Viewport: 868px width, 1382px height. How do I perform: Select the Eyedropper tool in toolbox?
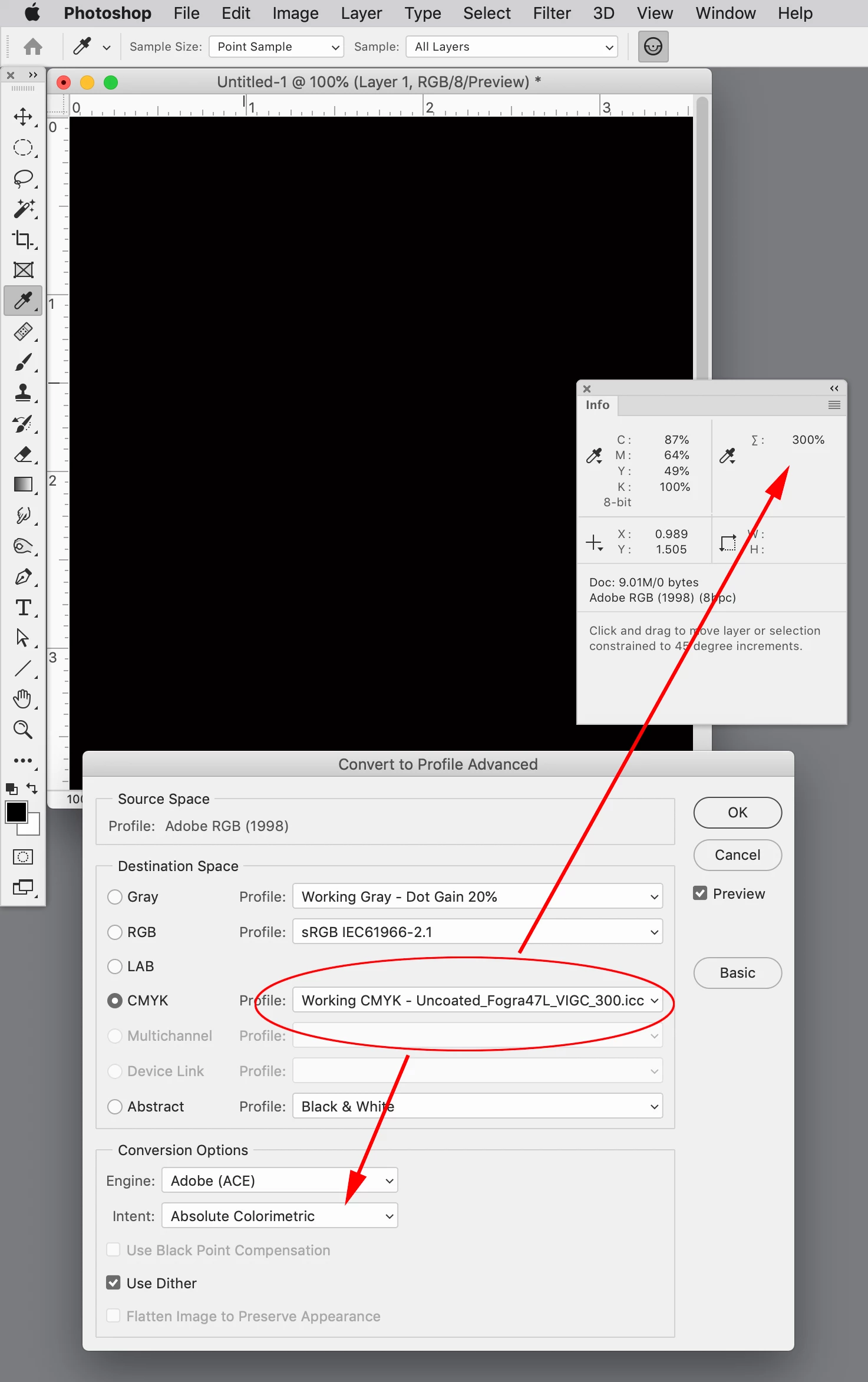click(23, 301)
